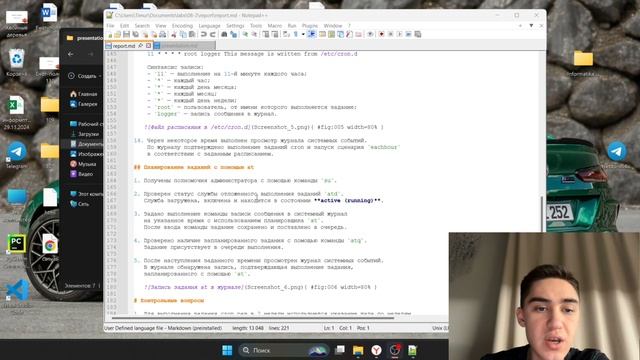
Task: Select 'Сеть' in the Explorer sidebar
Action: [80, 204]
